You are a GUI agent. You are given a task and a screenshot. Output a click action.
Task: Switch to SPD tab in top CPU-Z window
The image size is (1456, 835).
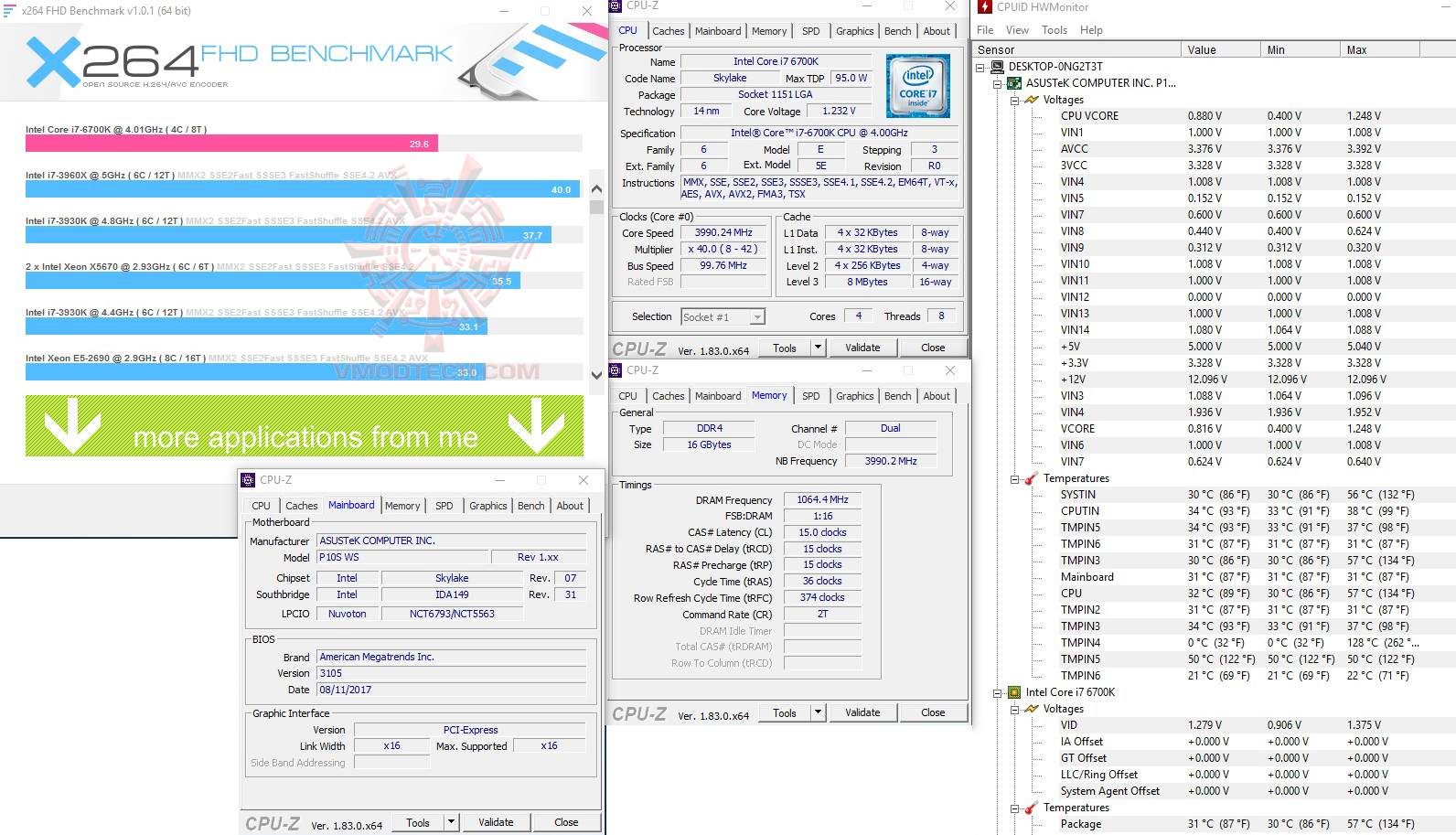(810, 31)
